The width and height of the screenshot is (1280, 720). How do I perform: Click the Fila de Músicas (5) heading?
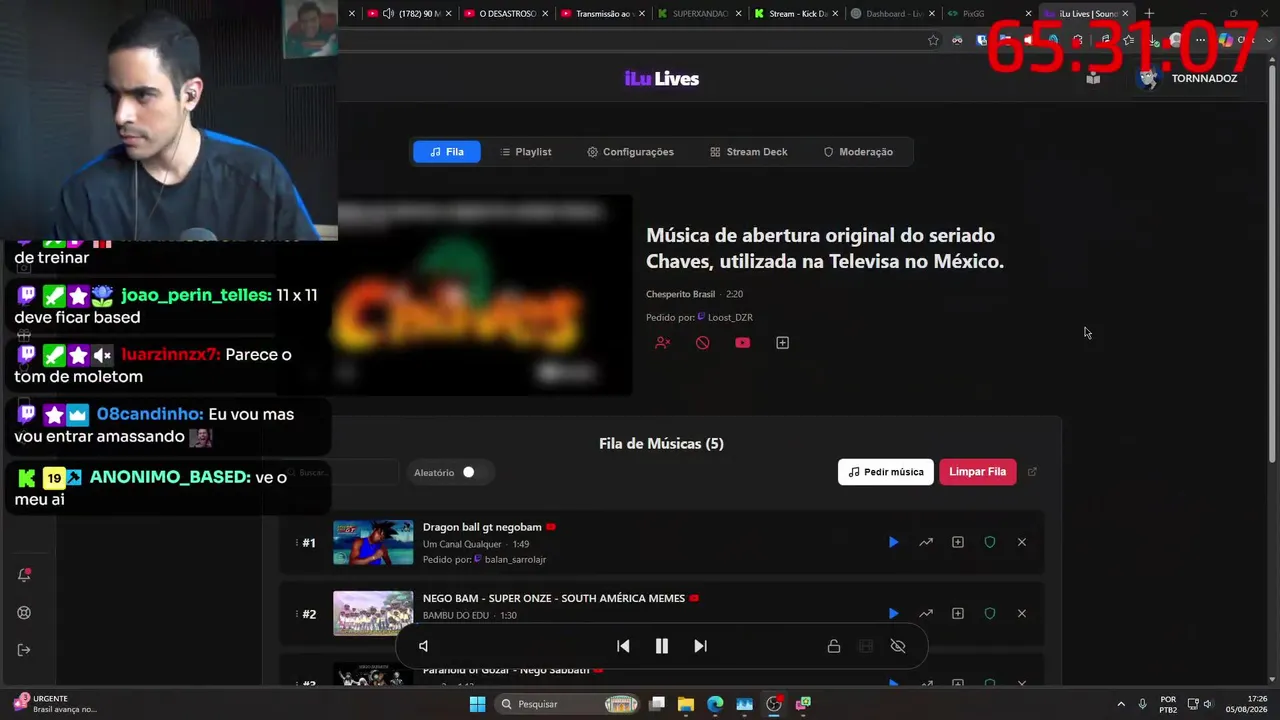(x=661, y=444)
